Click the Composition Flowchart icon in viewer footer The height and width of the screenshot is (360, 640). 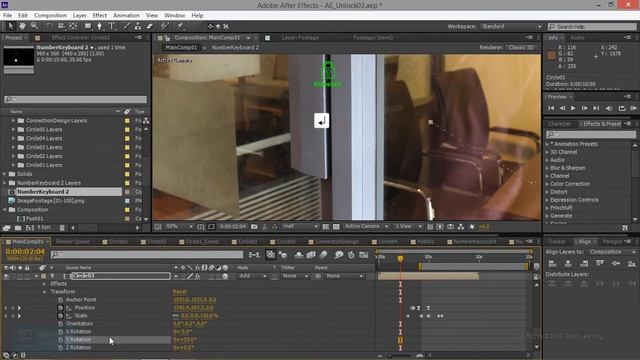tap(460, 226)
